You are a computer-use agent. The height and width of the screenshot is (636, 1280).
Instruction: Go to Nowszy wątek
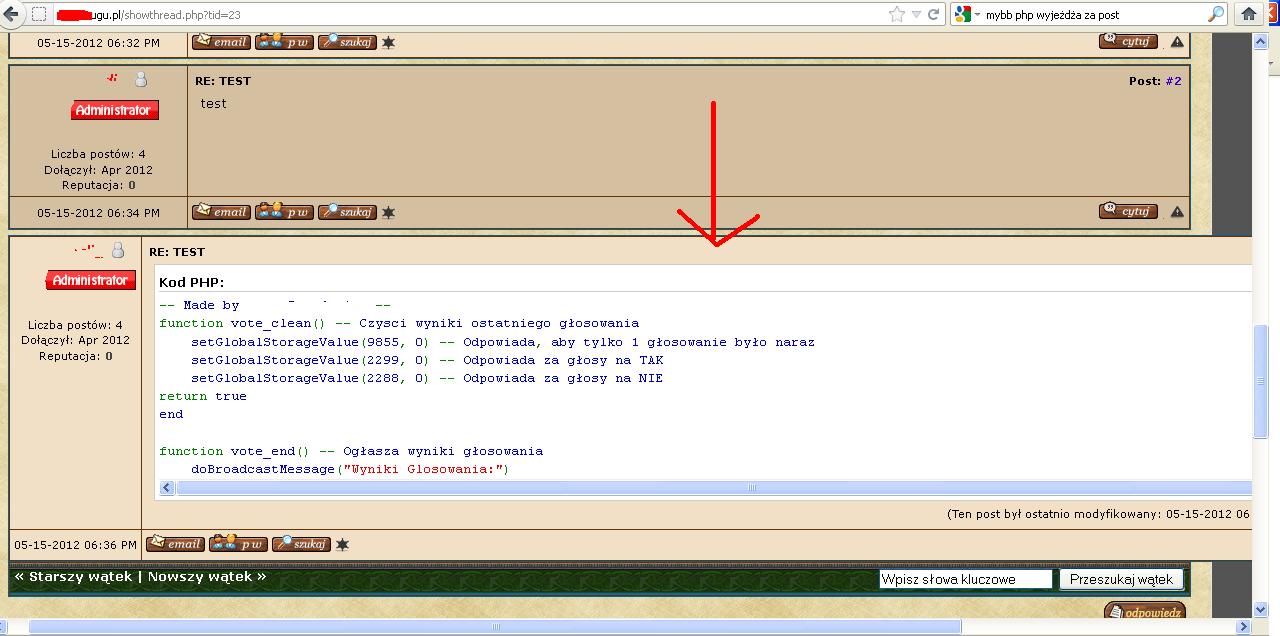pyautogui.click(x=207, y=577)
